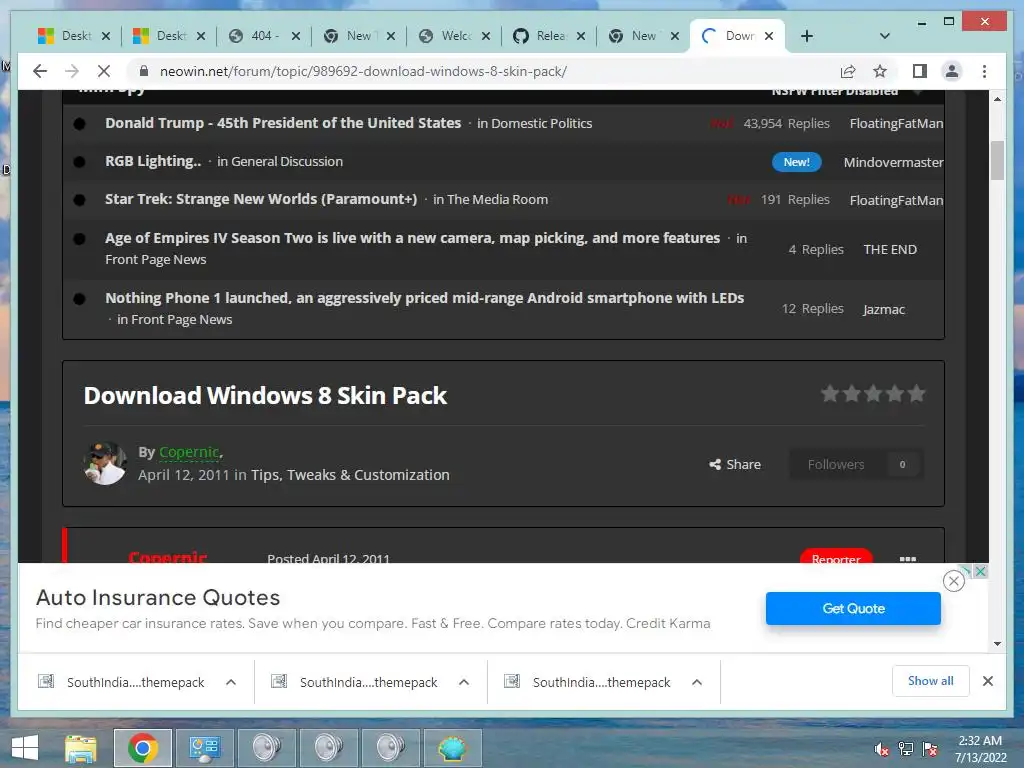Open File Explorer from taskbar
Viewport: 1024px width, 768px height.
(81, 748)
